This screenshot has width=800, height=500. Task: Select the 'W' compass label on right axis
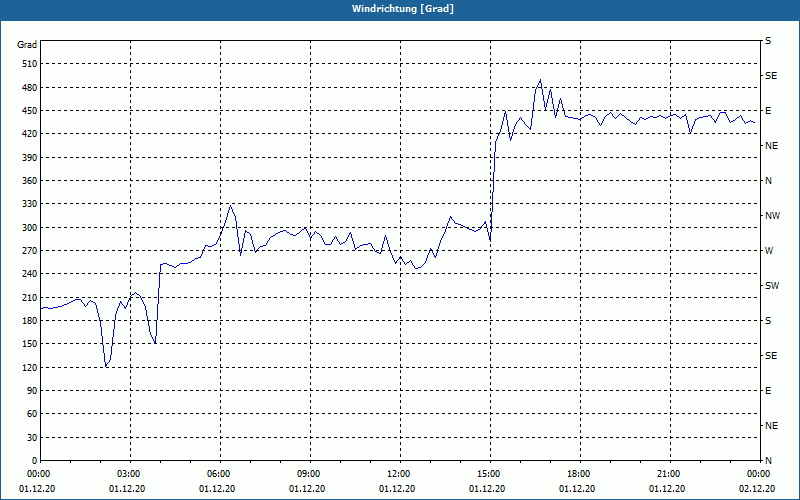coord(769,251)
